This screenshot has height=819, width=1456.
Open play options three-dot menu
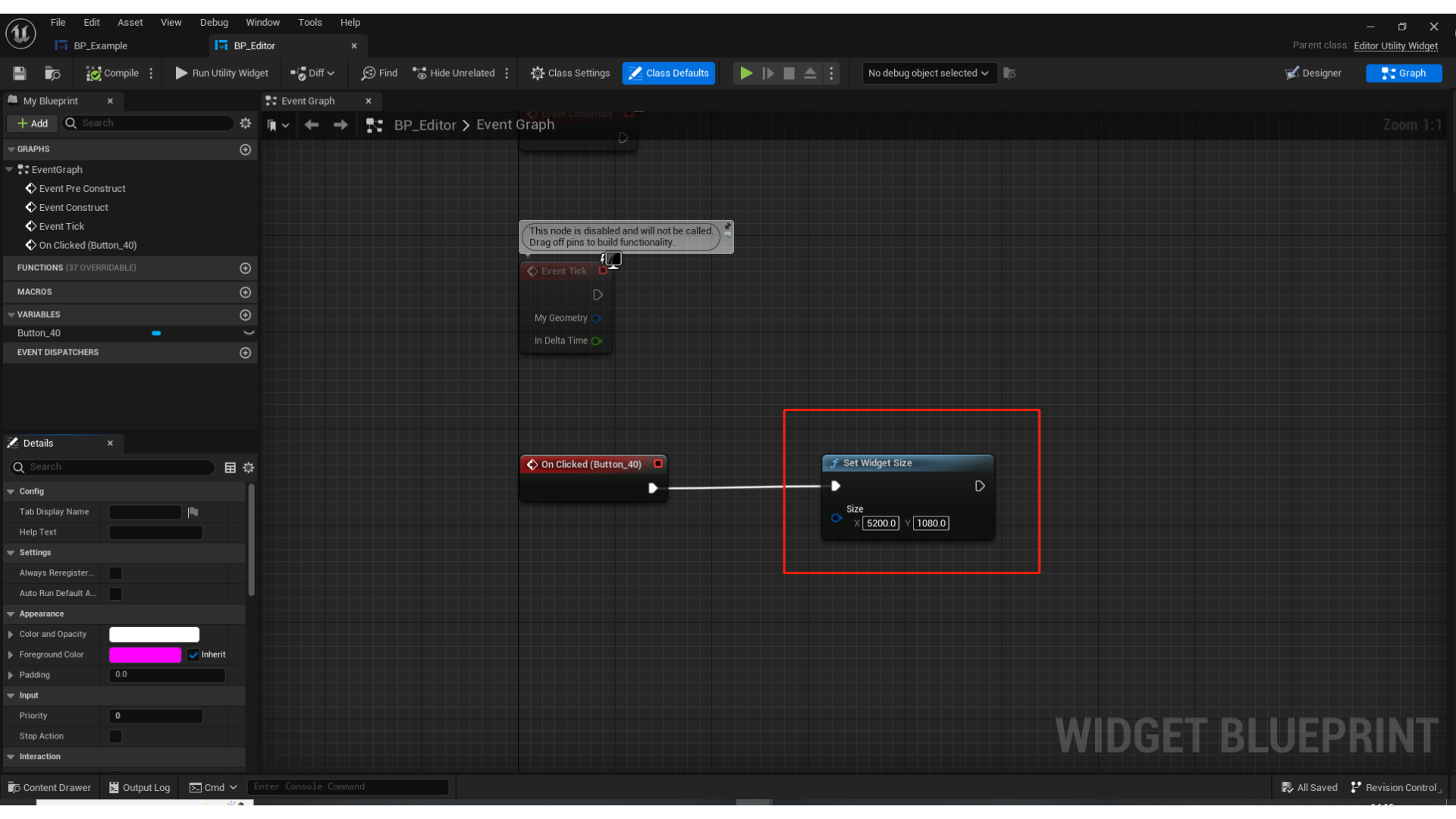click(x=831, y=73)
